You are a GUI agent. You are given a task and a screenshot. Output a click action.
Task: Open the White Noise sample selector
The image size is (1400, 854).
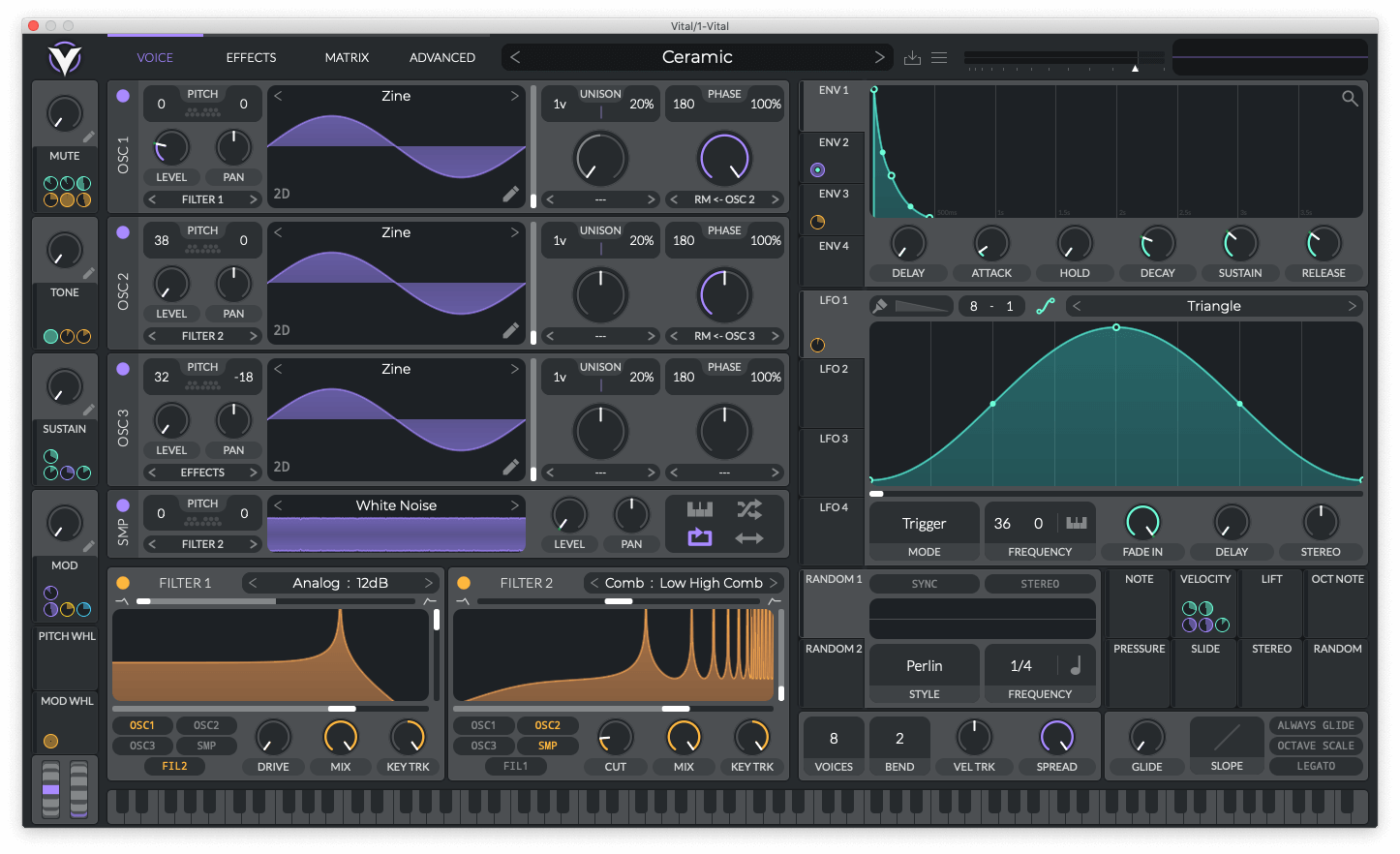tap(396, 505)
